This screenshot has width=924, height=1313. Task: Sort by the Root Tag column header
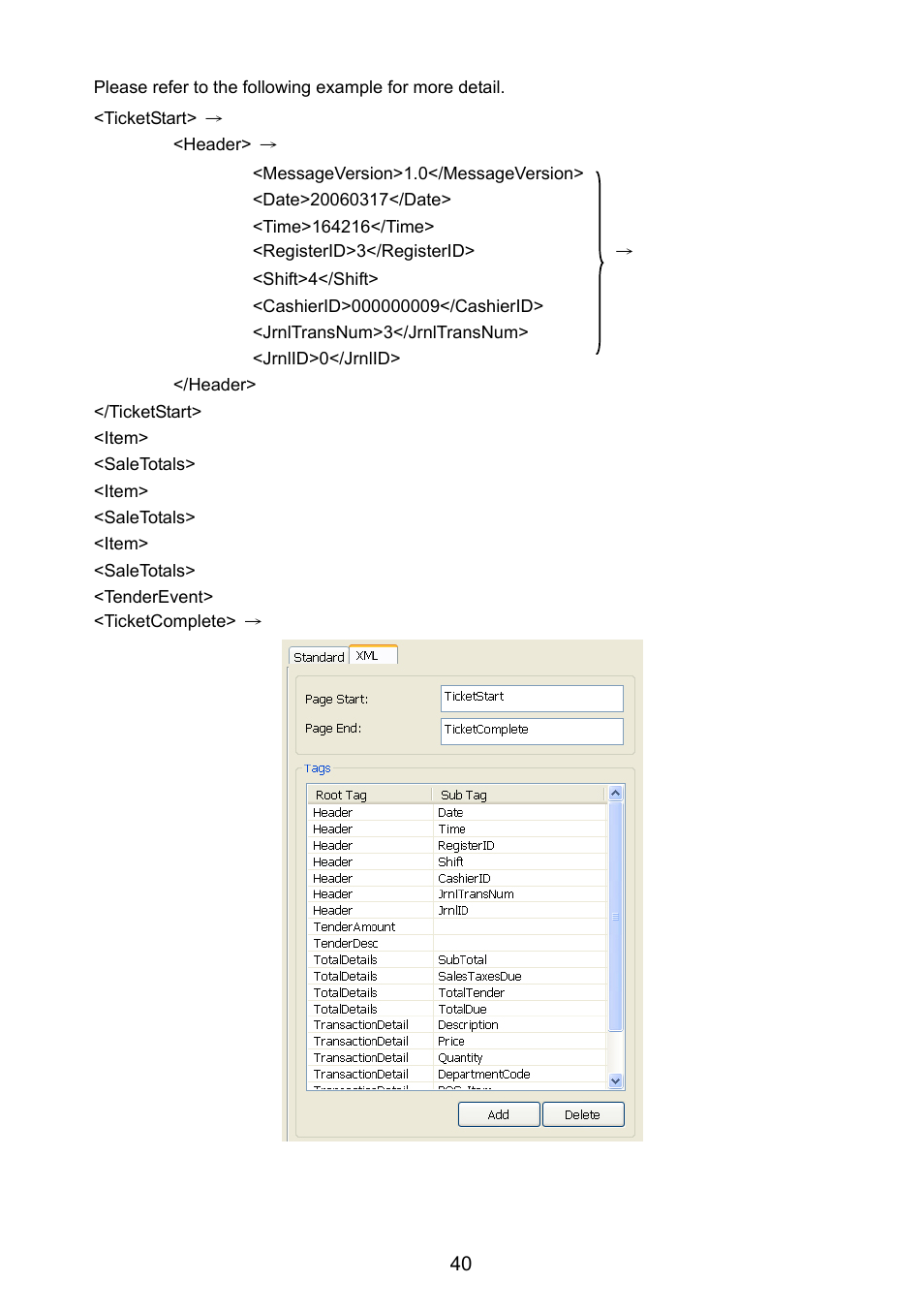(x=369, y=795)
